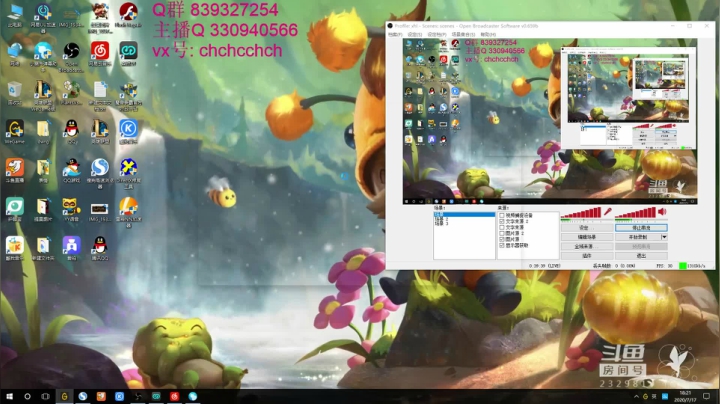Open the blue X tool desktop shortcut

click(128, 173)
